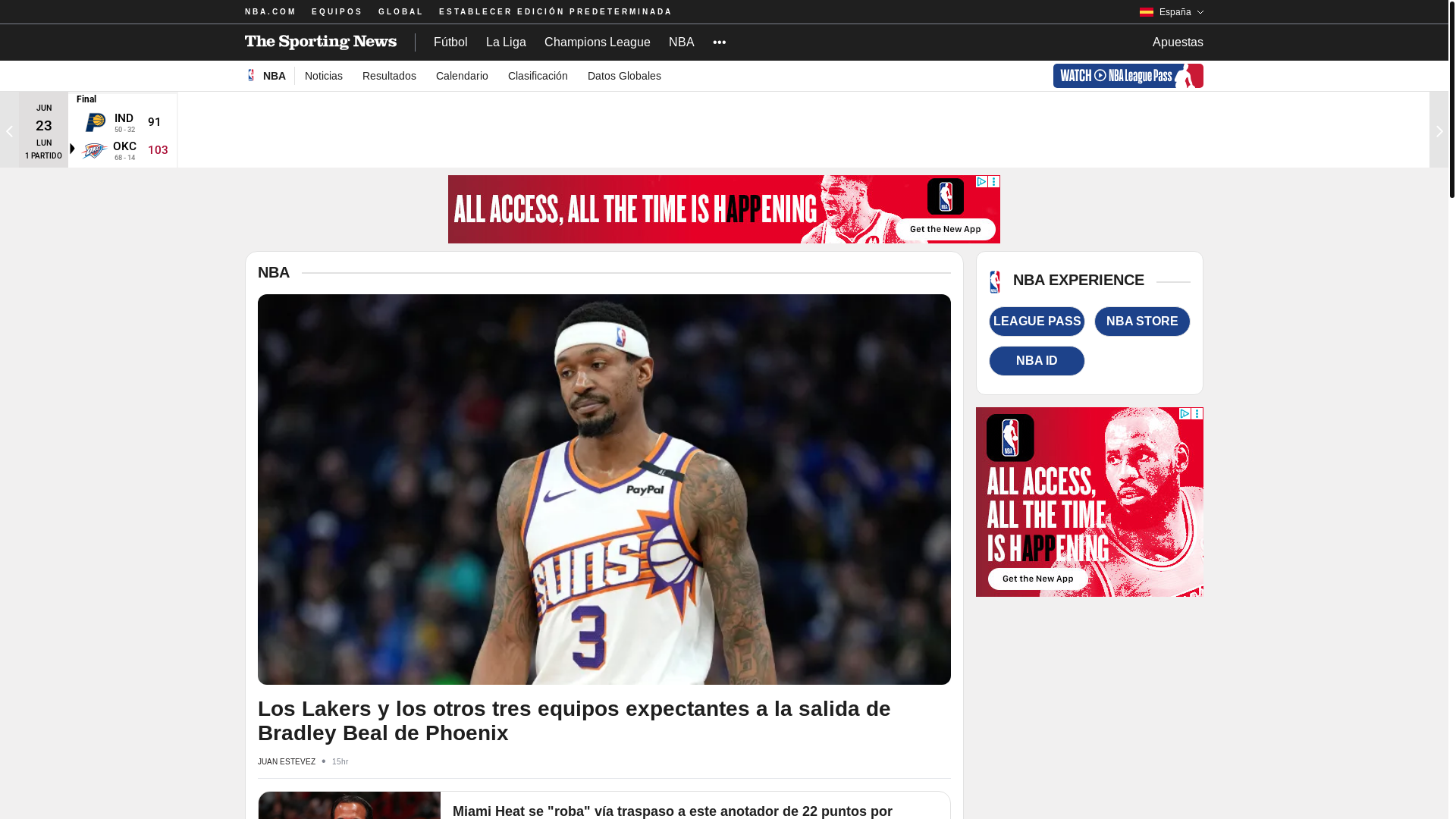Viewport: 1456px width, 819px height.
Task: Open AdChoices icon on top banner ad
Action: (x=981, y=182)
